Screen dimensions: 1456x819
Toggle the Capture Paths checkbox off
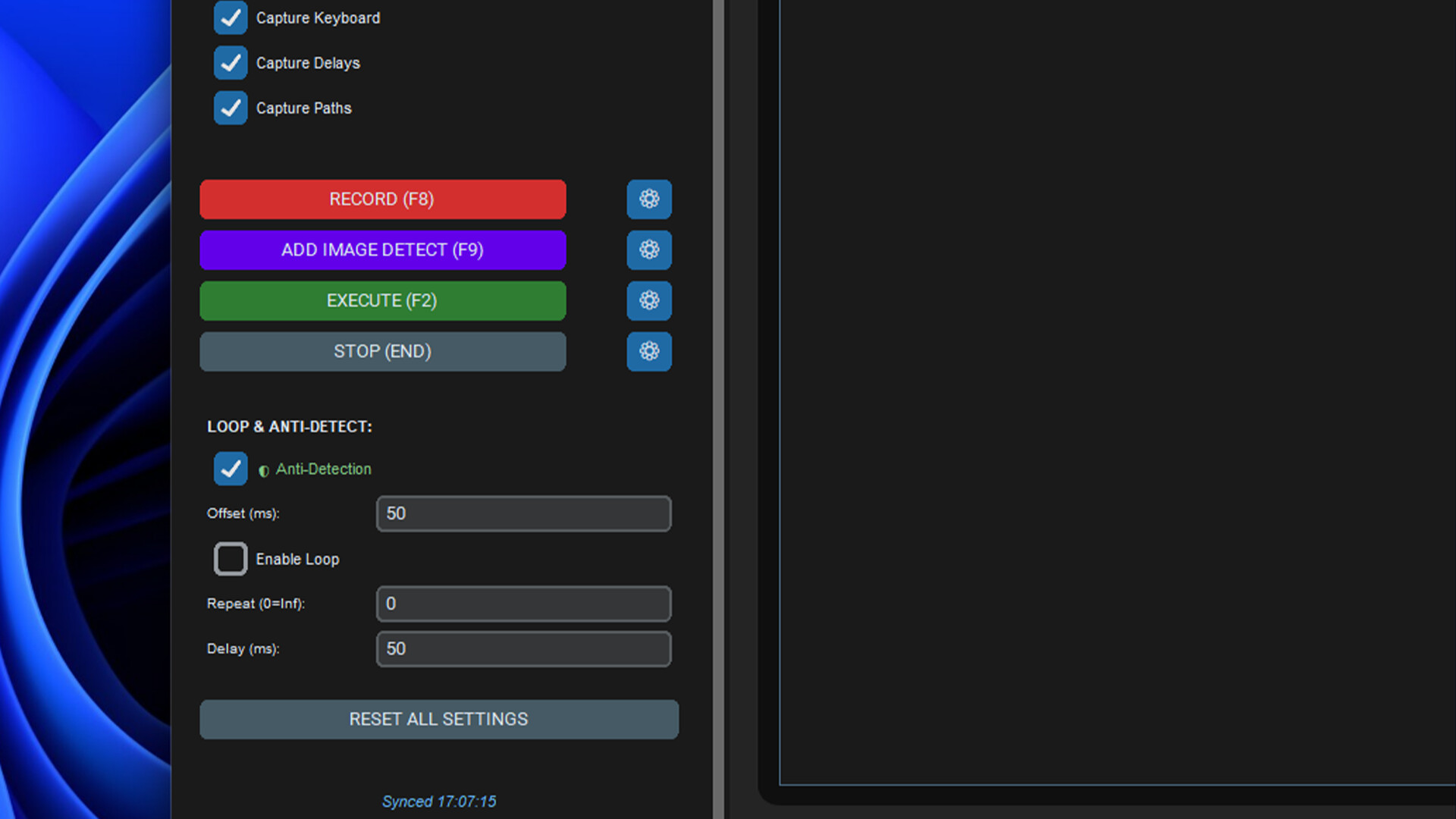pos(231,108)
